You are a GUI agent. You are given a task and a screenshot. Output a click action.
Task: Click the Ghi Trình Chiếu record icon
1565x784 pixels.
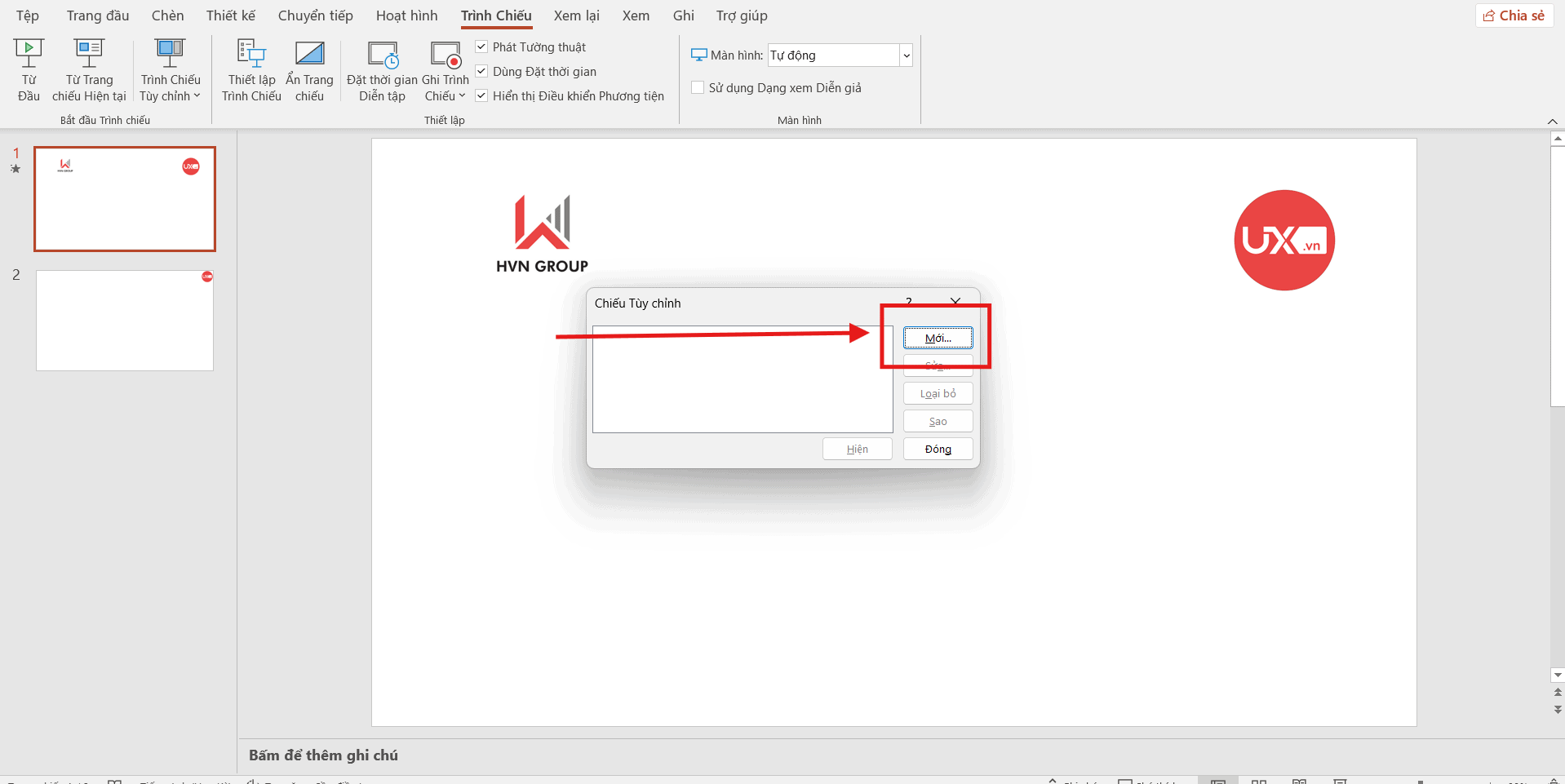tap(446, 55)
